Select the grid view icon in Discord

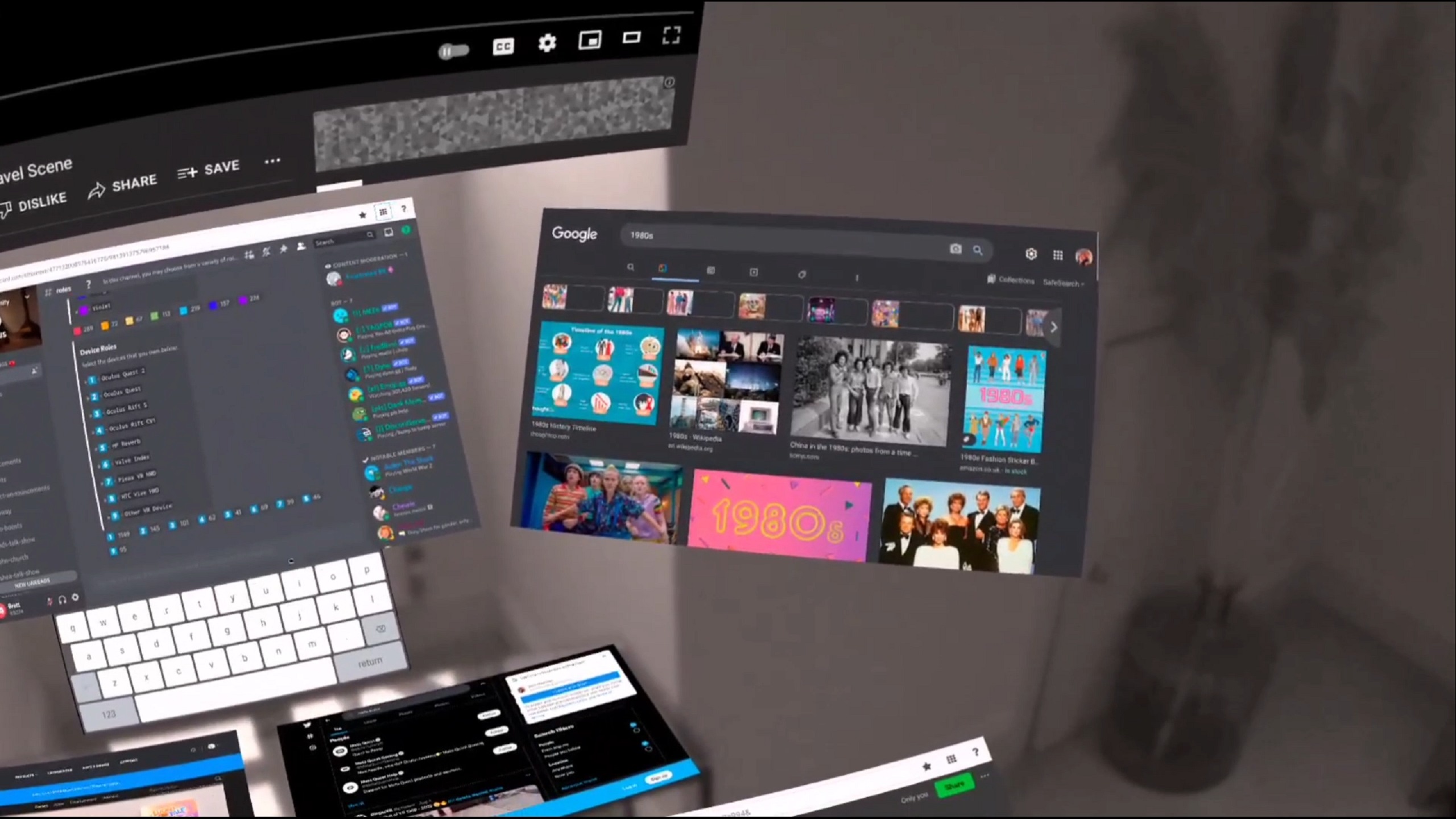coord(384,212)
